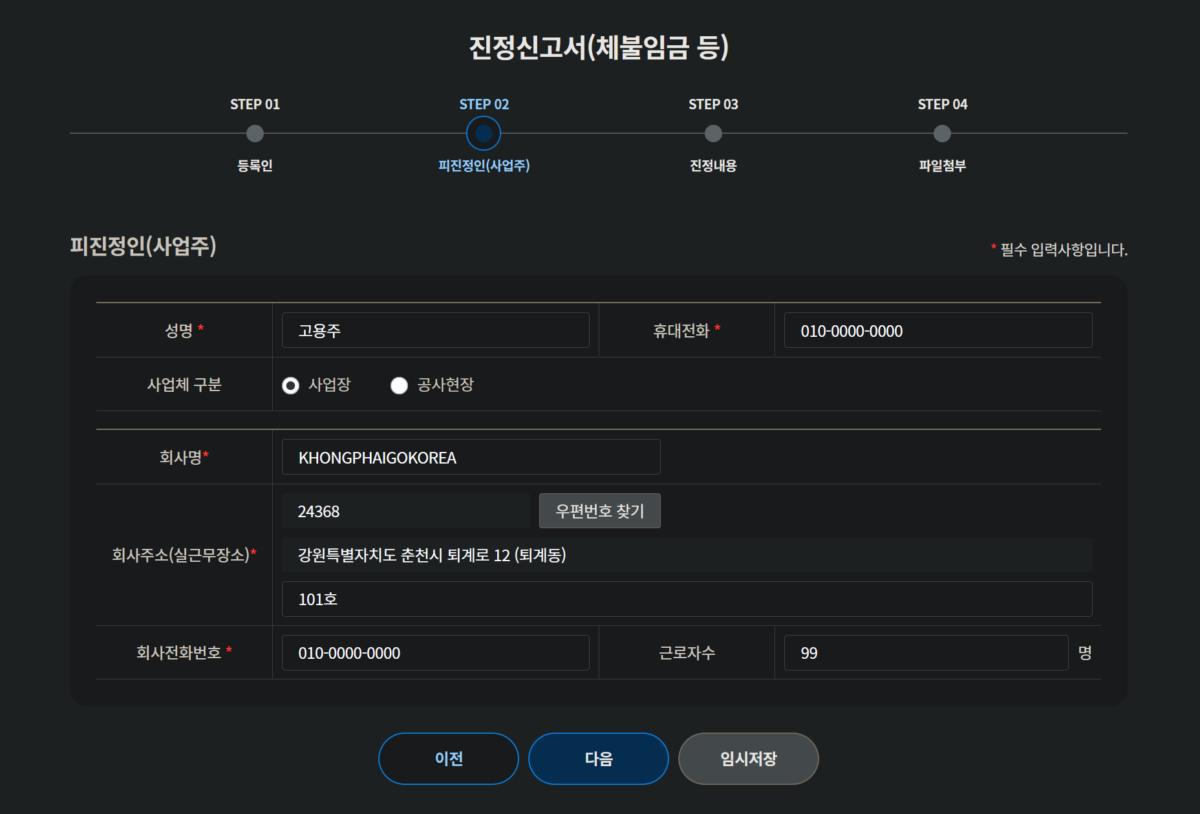This screenshot has height=814, width=1200.
Task: Click the STEP 02 피진정인(사업주) step circle
Action: [x=483, y=133]
